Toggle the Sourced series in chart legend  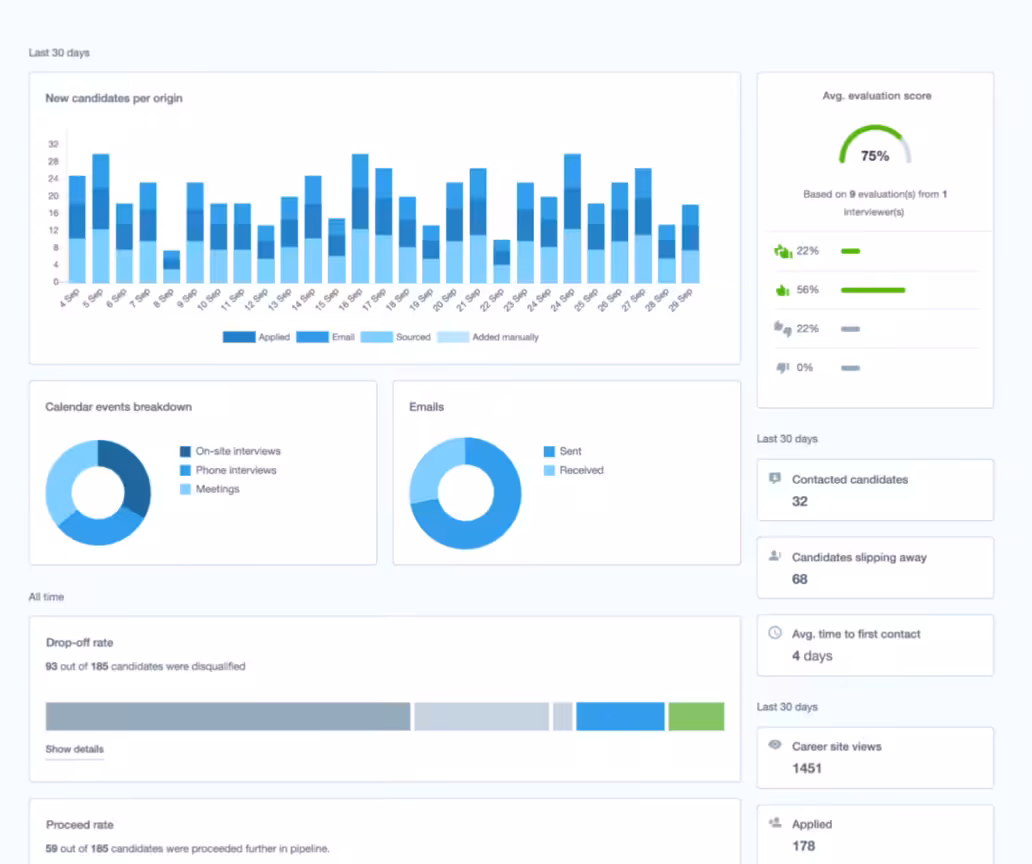click(396, 337)
